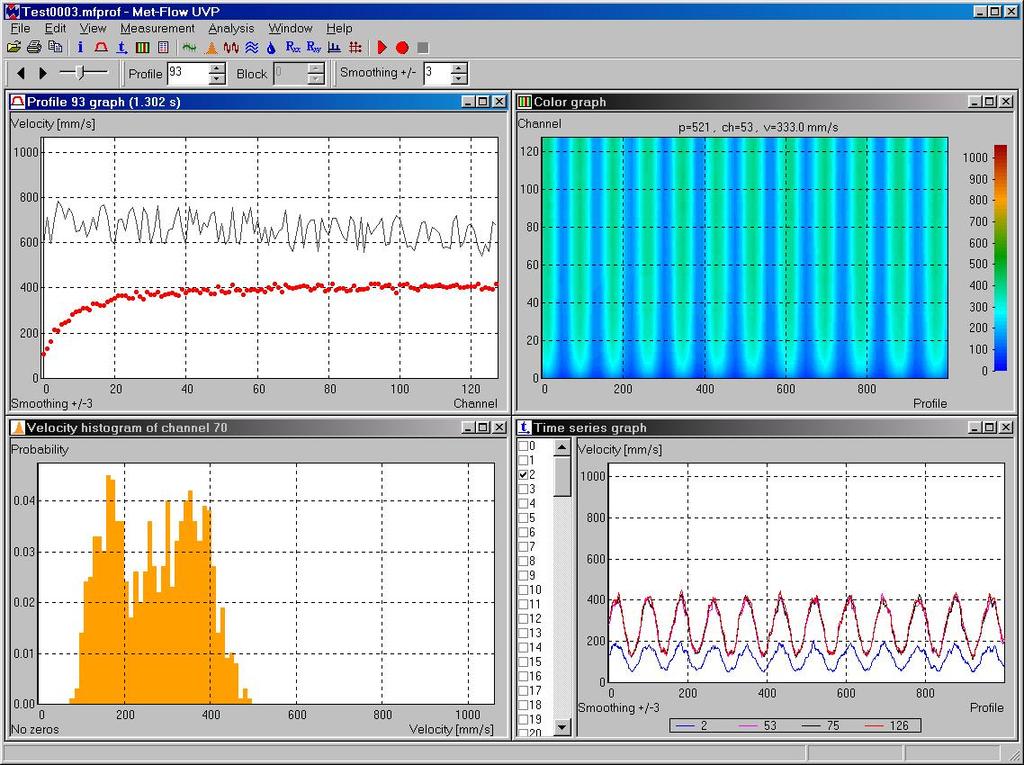
Task: Click the blue bar-chart statistics icon
Action: tap(334, 48)
